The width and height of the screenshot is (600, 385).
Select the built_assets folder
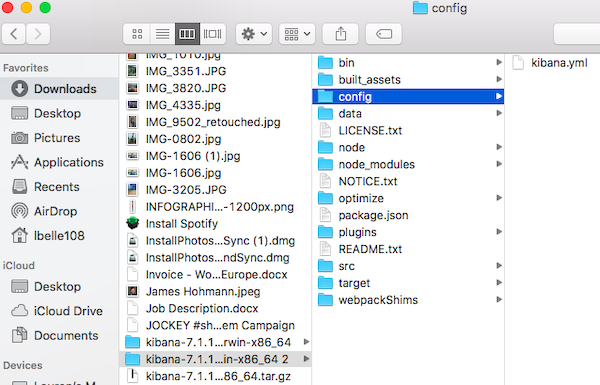coord(408,80)
